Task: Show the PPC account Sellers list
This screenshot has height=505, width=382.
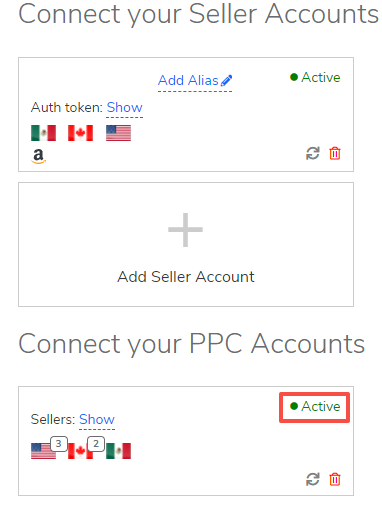Action: (x=97, y=420)
